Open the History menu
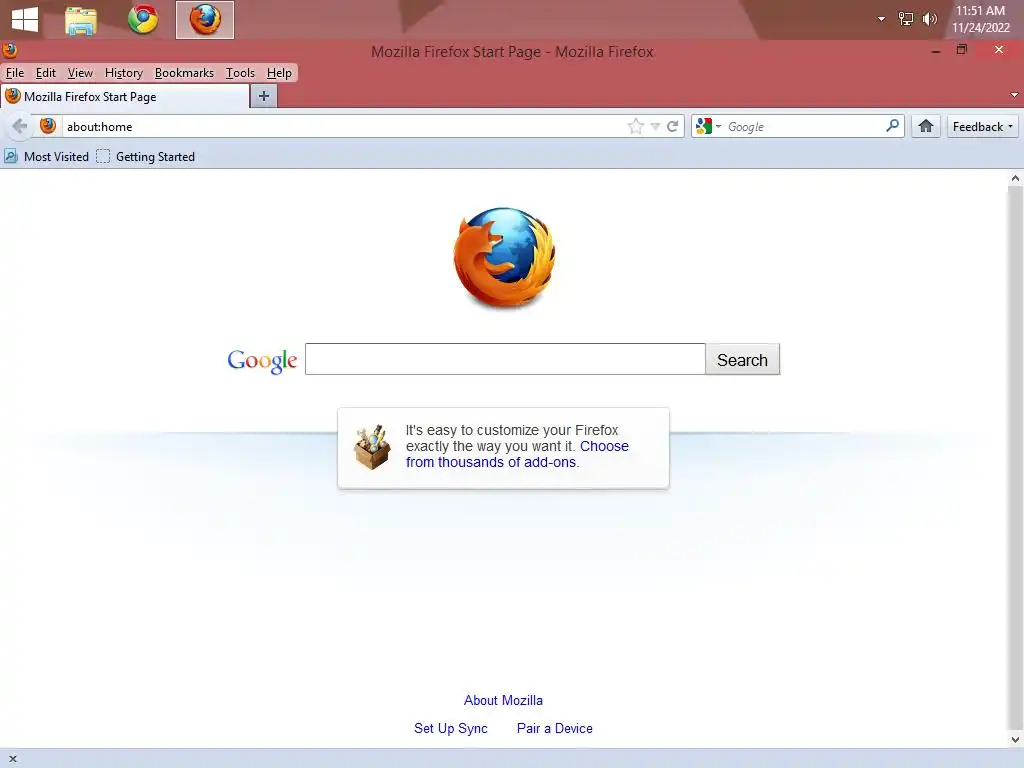Image resolution: width=1024 pixels, height=768 pixels. (123, 72)
